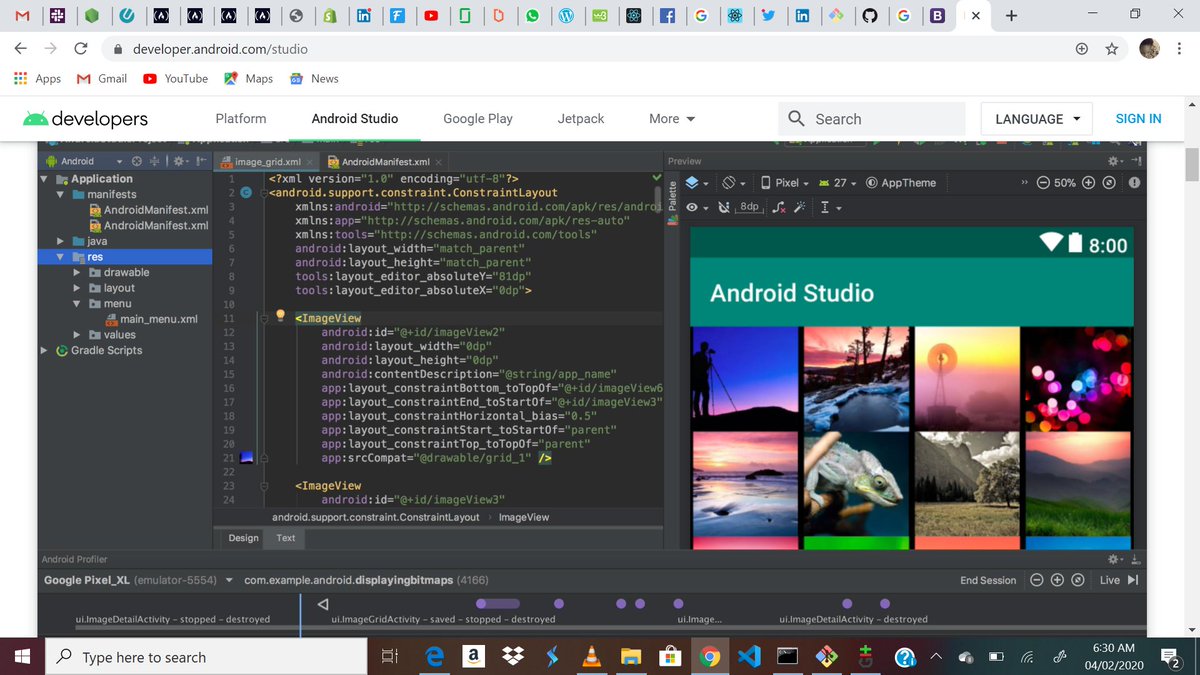
Task: Bookmark this page with the star icon
Action: click(x=1111, y=48)
